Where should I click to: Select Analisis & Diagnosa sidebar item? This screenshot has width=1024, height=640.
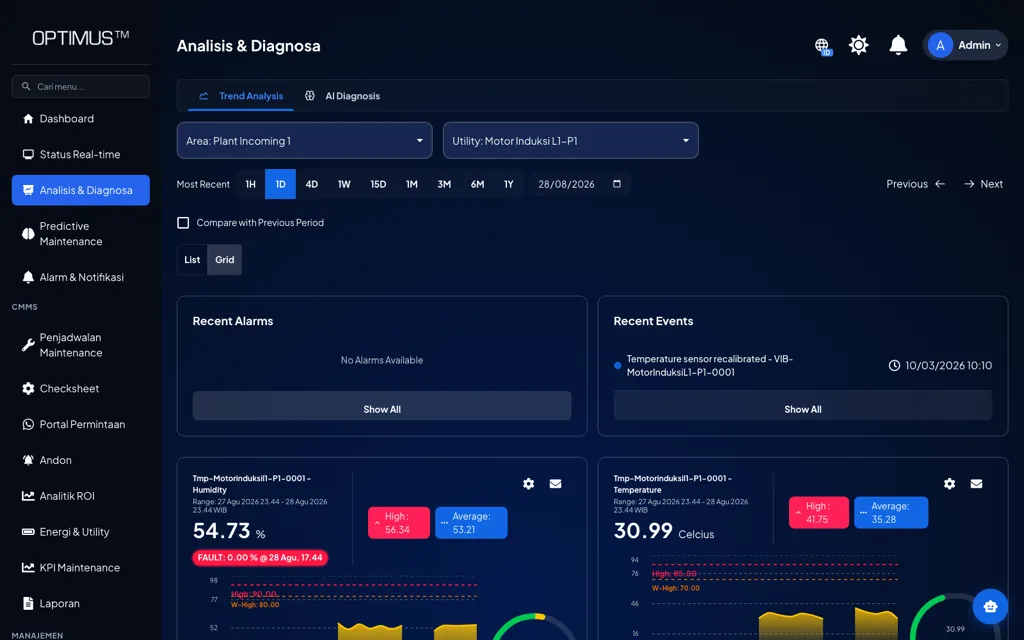pos(80,190)
